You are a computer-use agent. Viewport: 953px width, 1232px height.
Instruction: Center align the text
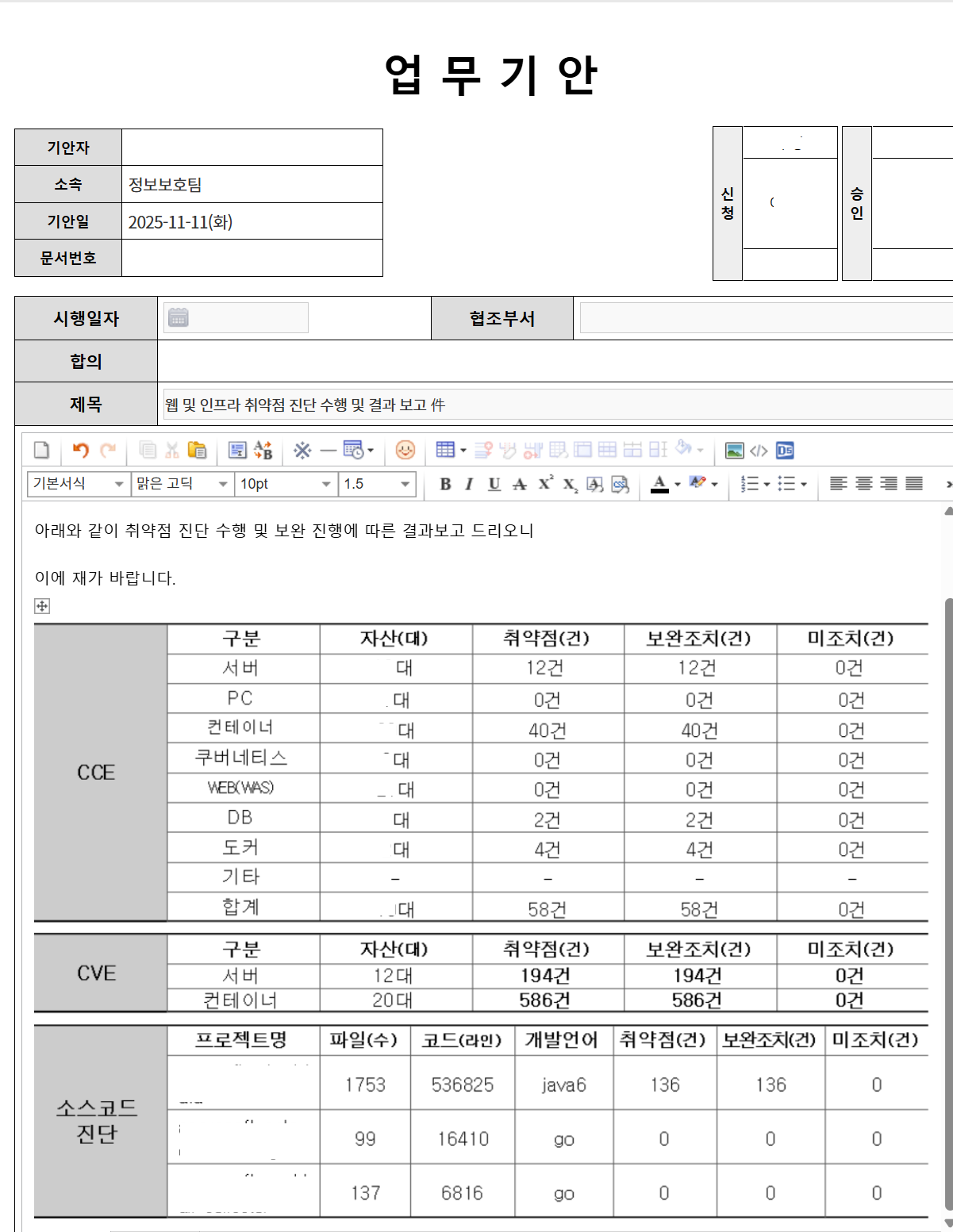click(x=864, y=484)
